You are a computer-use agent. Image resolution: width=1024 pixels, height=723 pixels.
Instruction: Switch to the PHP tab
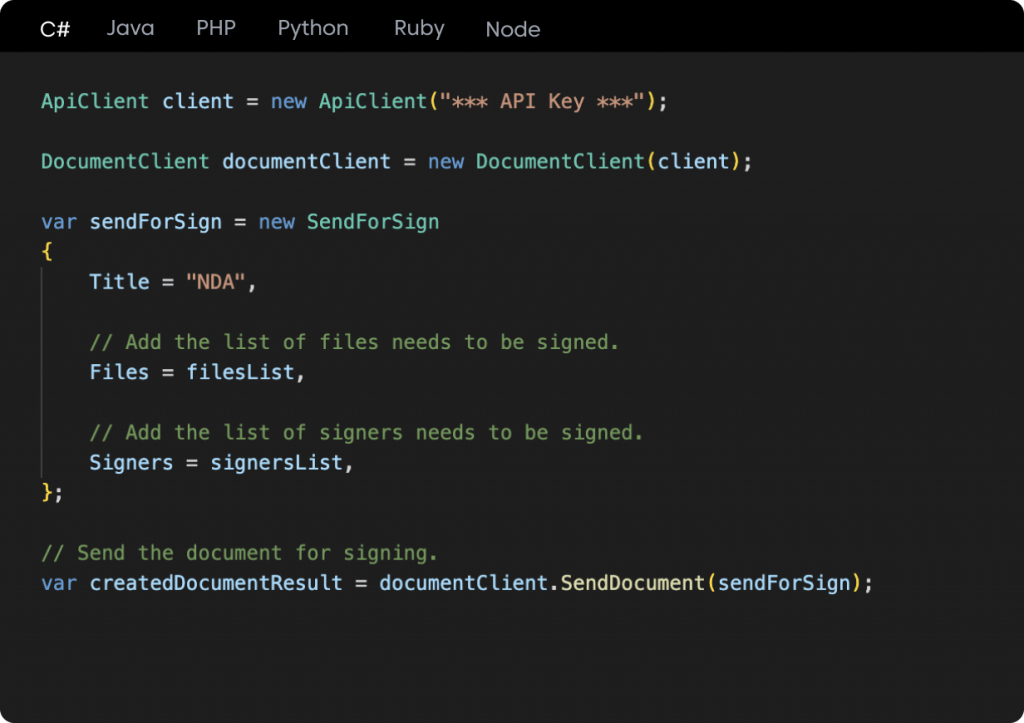215,28
